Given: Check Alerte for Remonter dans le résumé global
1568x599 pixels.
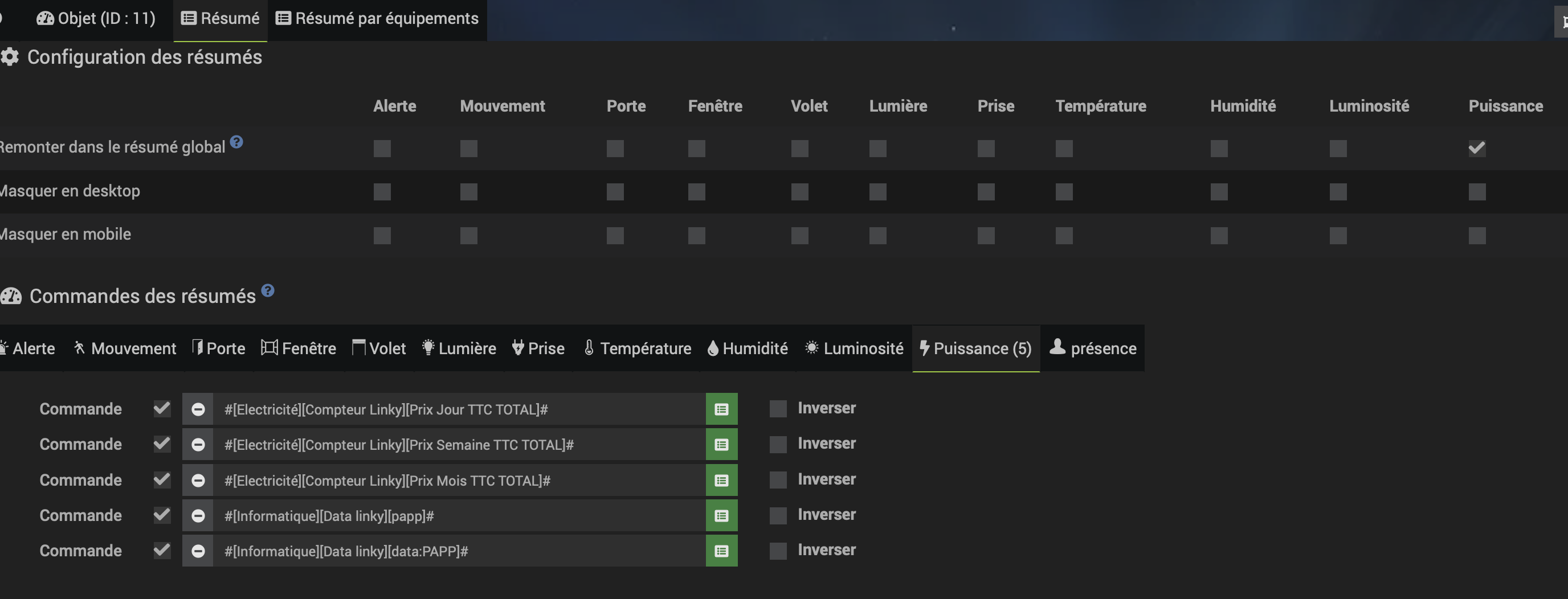Looking at the screenshot, I should [382, 149].
